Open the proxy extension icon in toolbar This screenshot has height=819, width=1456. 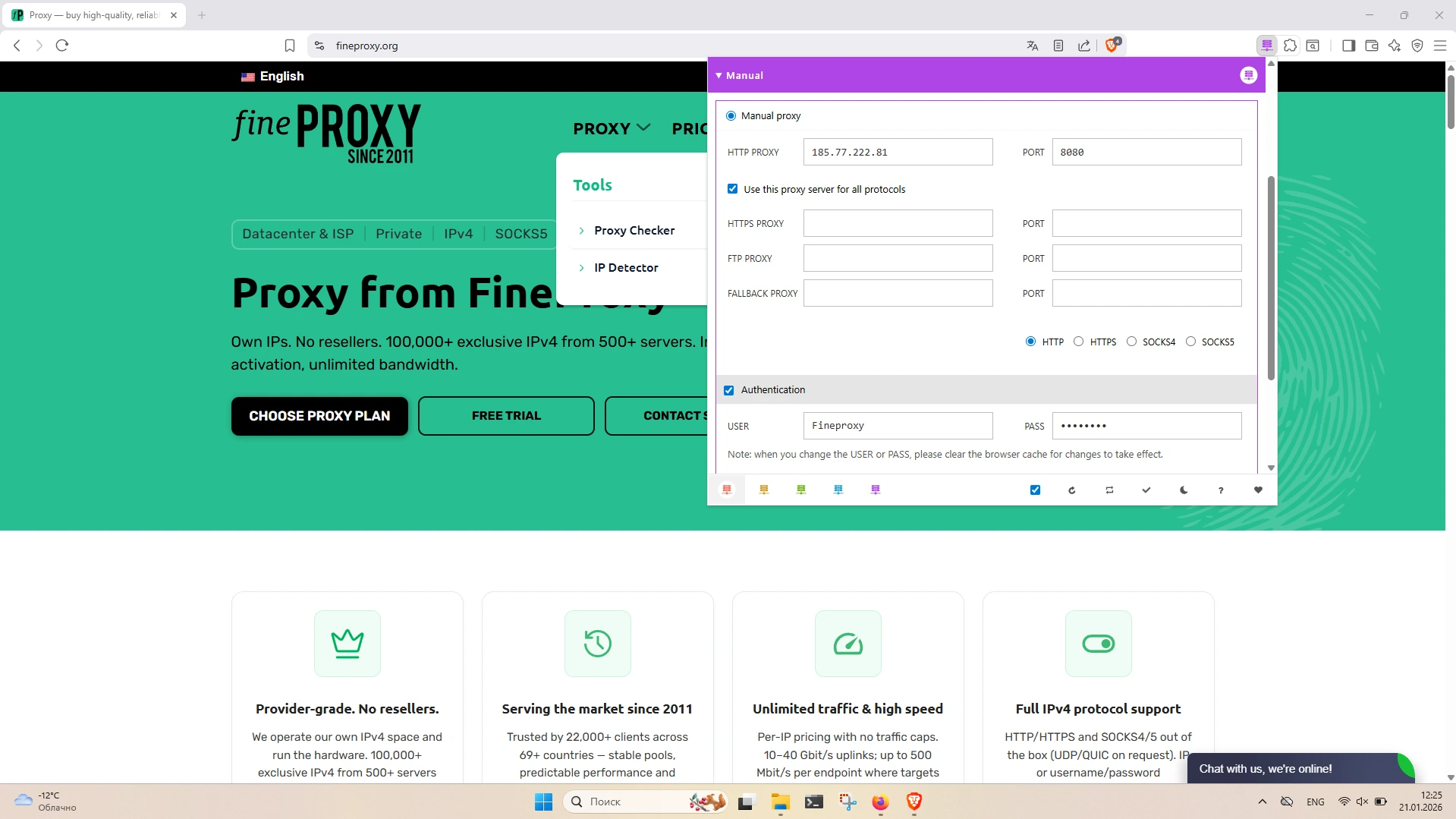(1267, 46)
